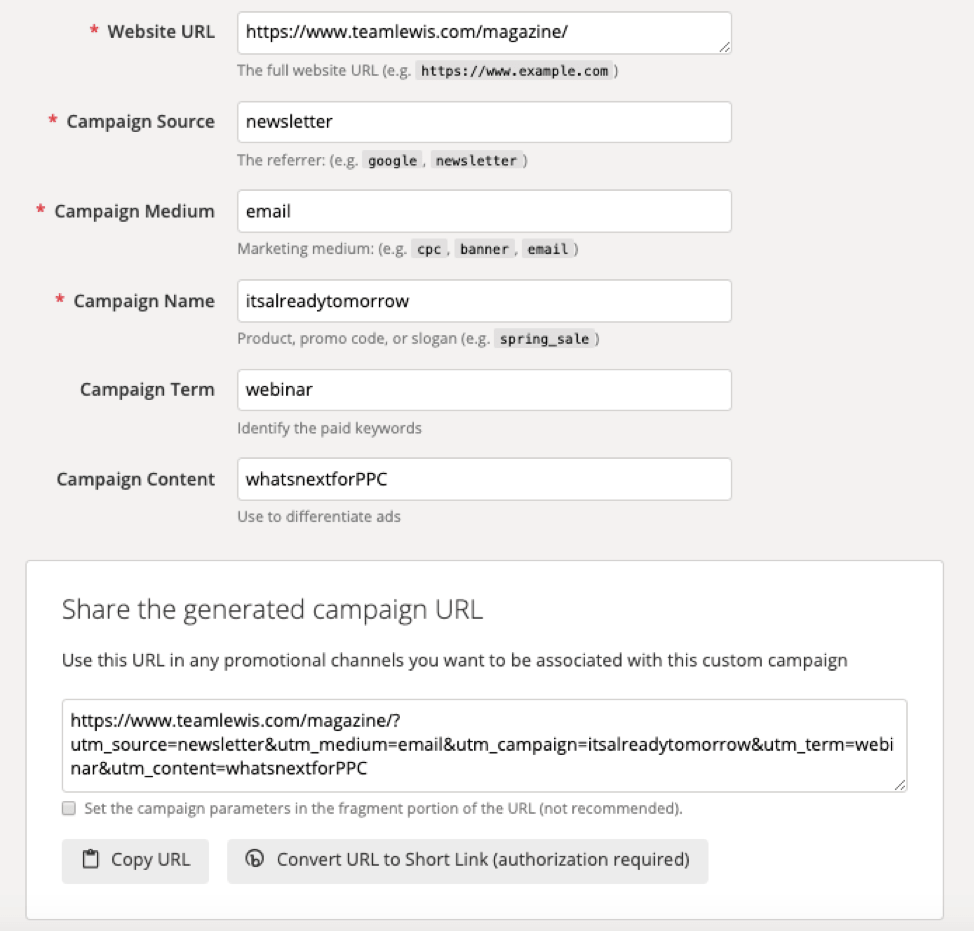Click the clipboard icon on Copy URL

[91, 860]
